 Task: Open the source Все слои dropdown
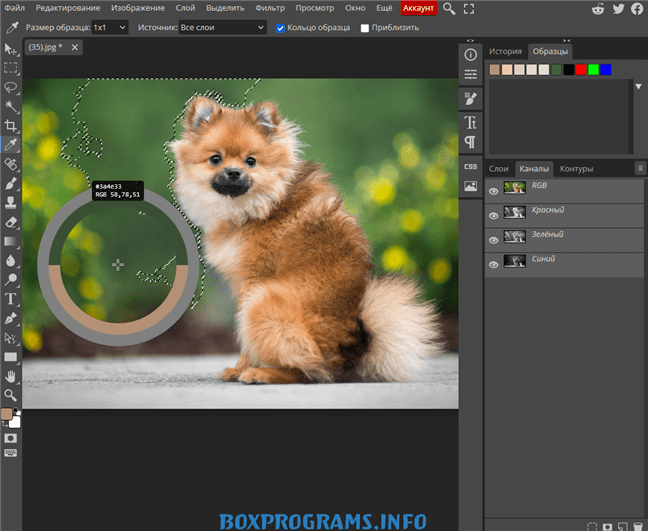[222, 28]
